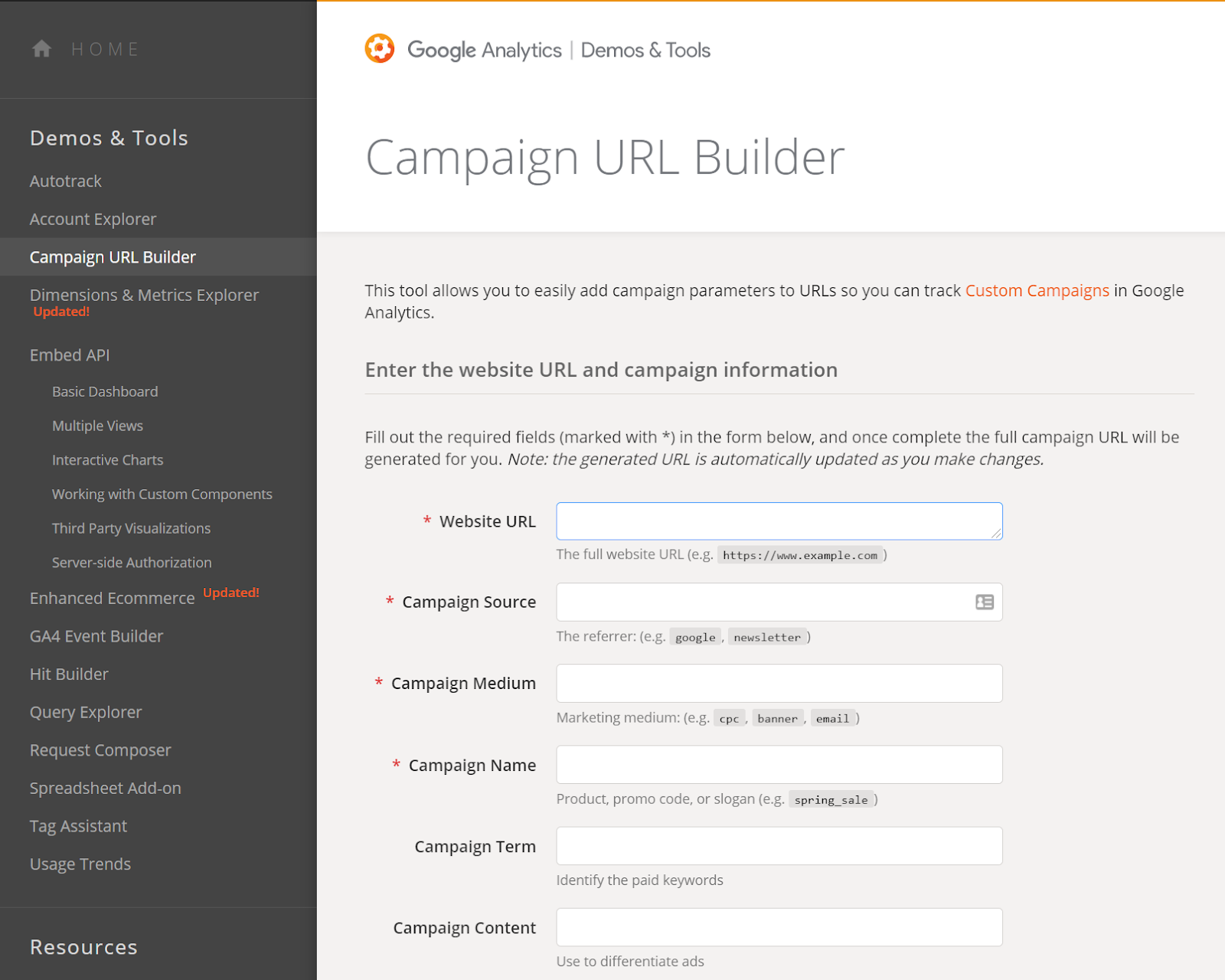Open Request Composer tool

point(100,750)
